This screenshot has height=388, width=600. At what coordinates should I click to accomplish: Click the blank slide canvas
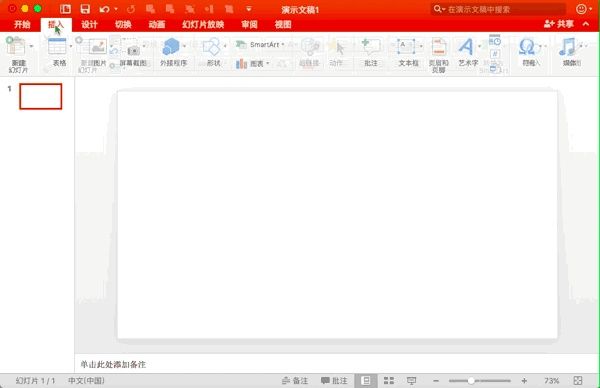[x=337, y=214]
